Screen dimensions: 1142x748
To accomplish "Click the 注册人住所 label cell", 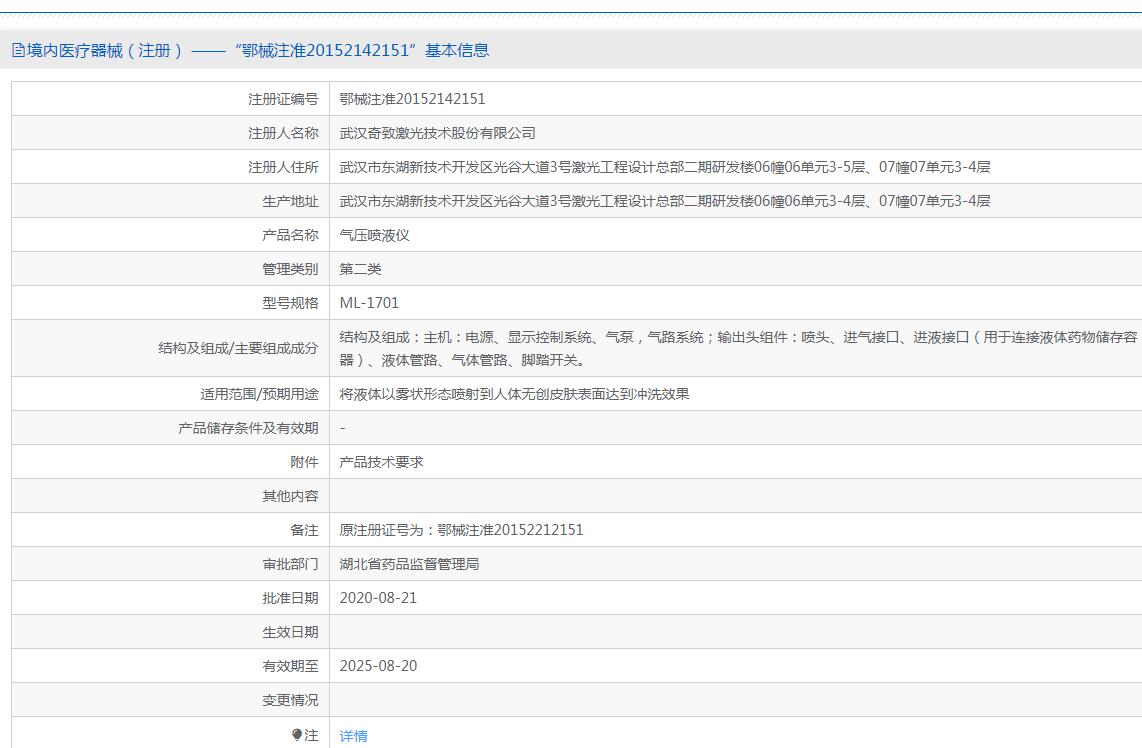I will (x=170, y=167).
